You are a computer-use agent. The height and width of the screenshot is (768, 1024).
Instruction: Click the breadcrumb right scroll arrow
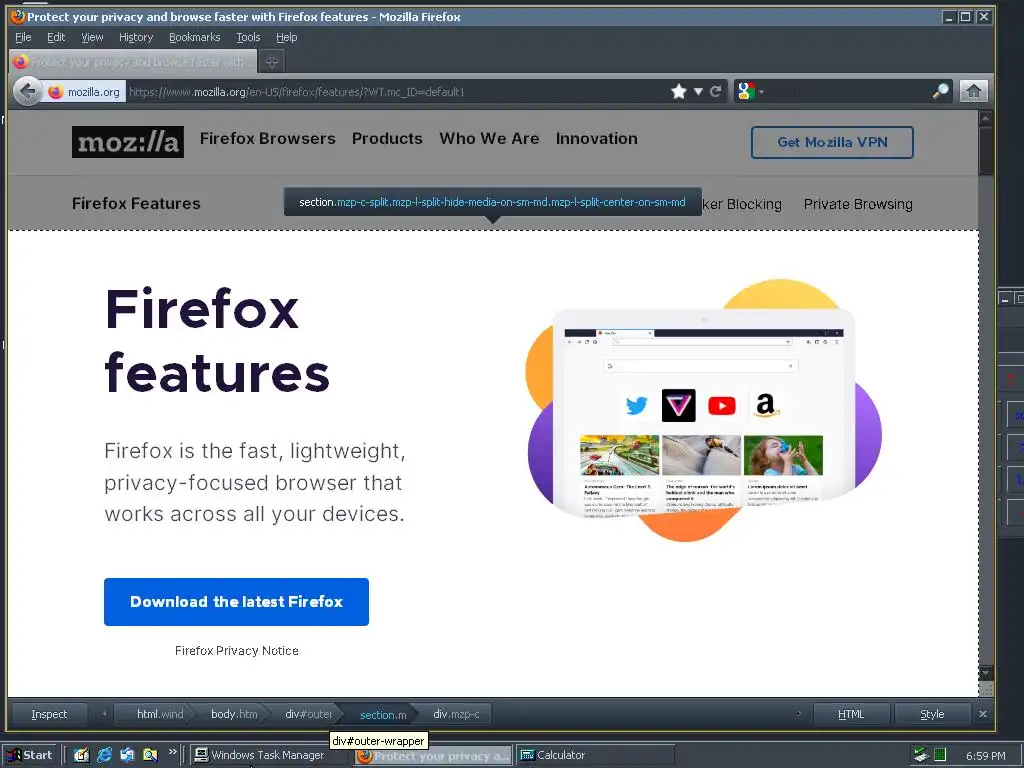tap(799, 714)
